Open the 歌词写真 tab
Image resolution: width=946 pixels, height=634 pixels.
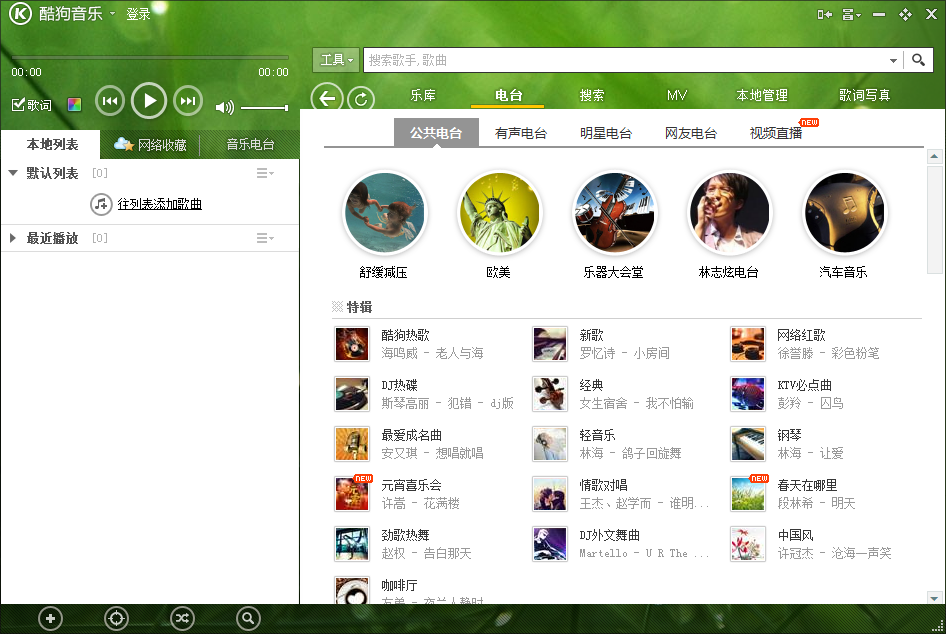tap(865, 95)
